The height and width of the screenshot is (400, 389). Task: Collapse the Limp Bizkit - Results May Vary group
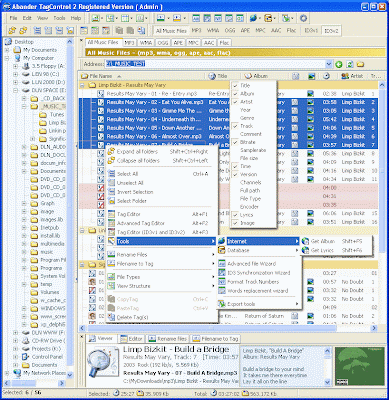(82, 85)
